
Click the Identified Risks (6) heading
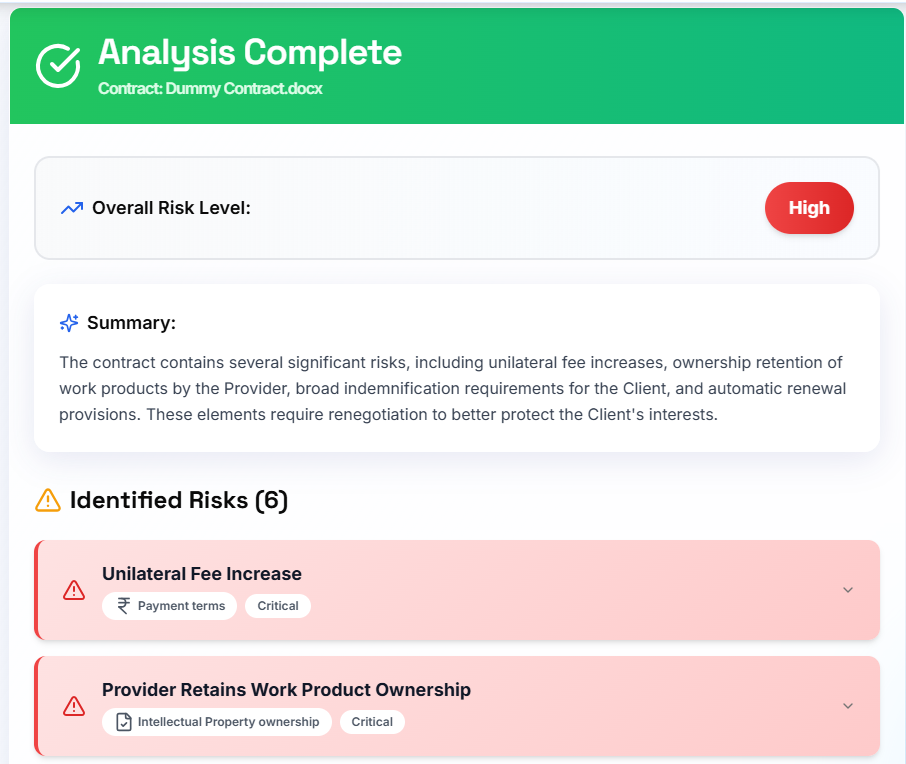tap(178, 500)
